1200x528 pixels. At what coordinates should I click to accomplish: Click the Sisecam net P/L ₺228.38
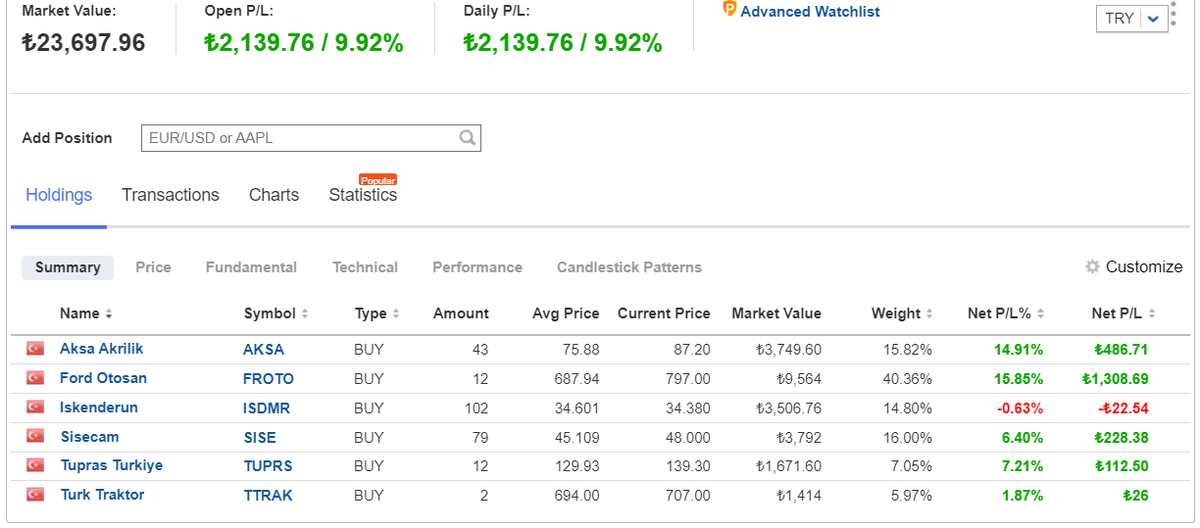click(x=1121, y=437)
